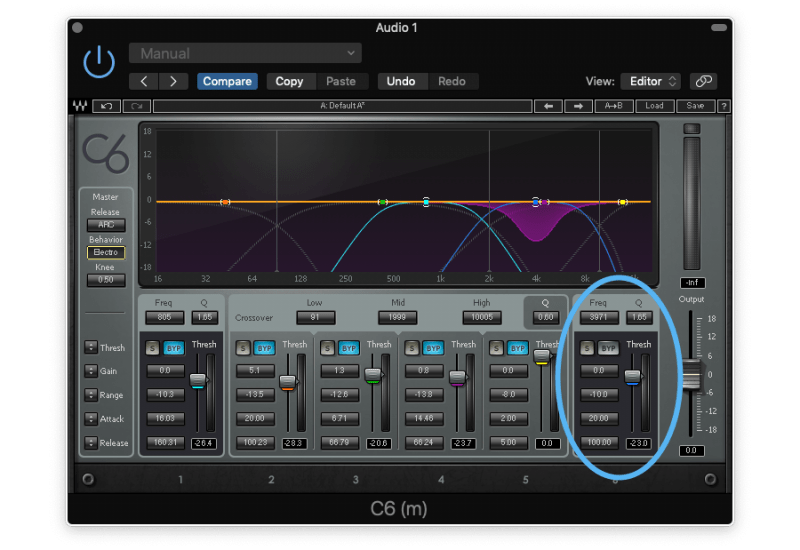800x550 pixels.
Task: Click the Waves logo icon
Action: click(80, 106)
